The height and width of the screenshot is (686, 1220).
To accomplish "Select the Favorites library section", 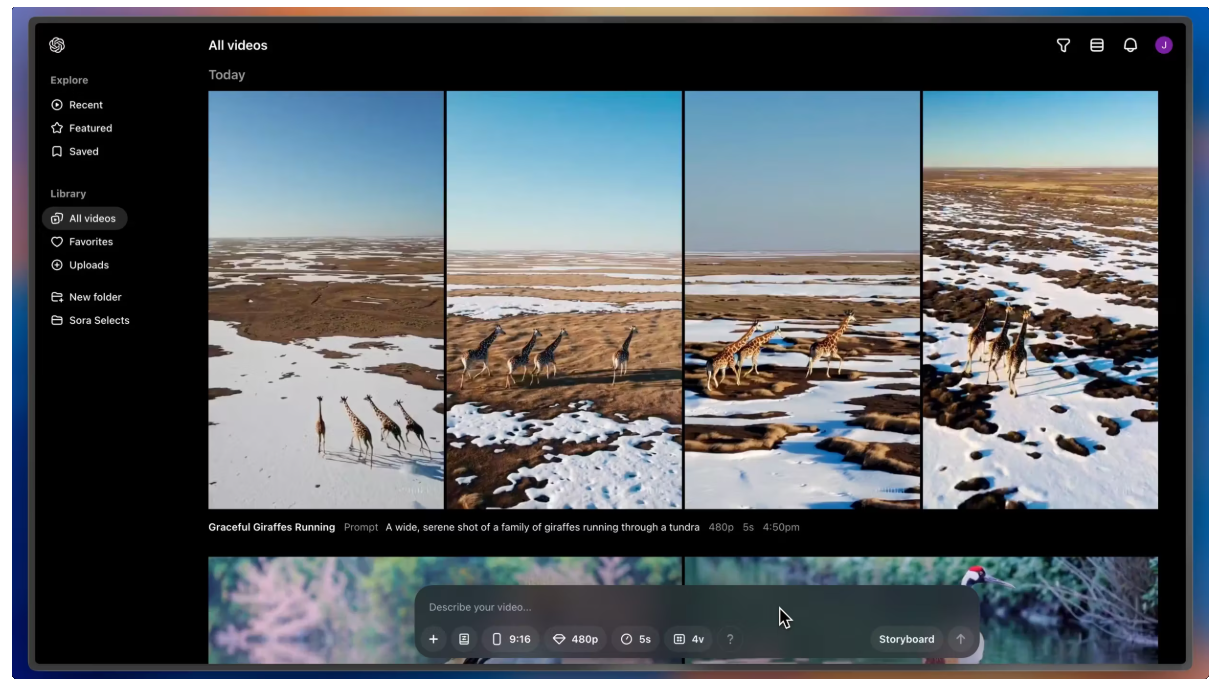I will click(x=90, y=241).
